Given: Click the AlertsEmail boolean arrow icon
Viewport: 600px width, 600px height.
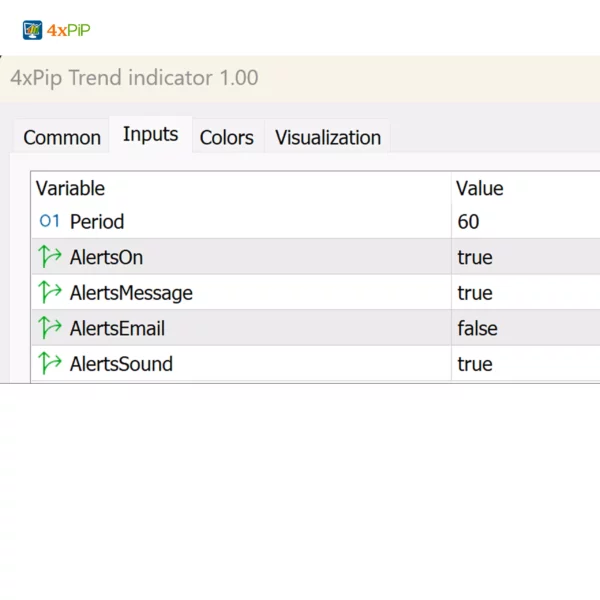Looking at the screenshot, I should pos(50,328).
